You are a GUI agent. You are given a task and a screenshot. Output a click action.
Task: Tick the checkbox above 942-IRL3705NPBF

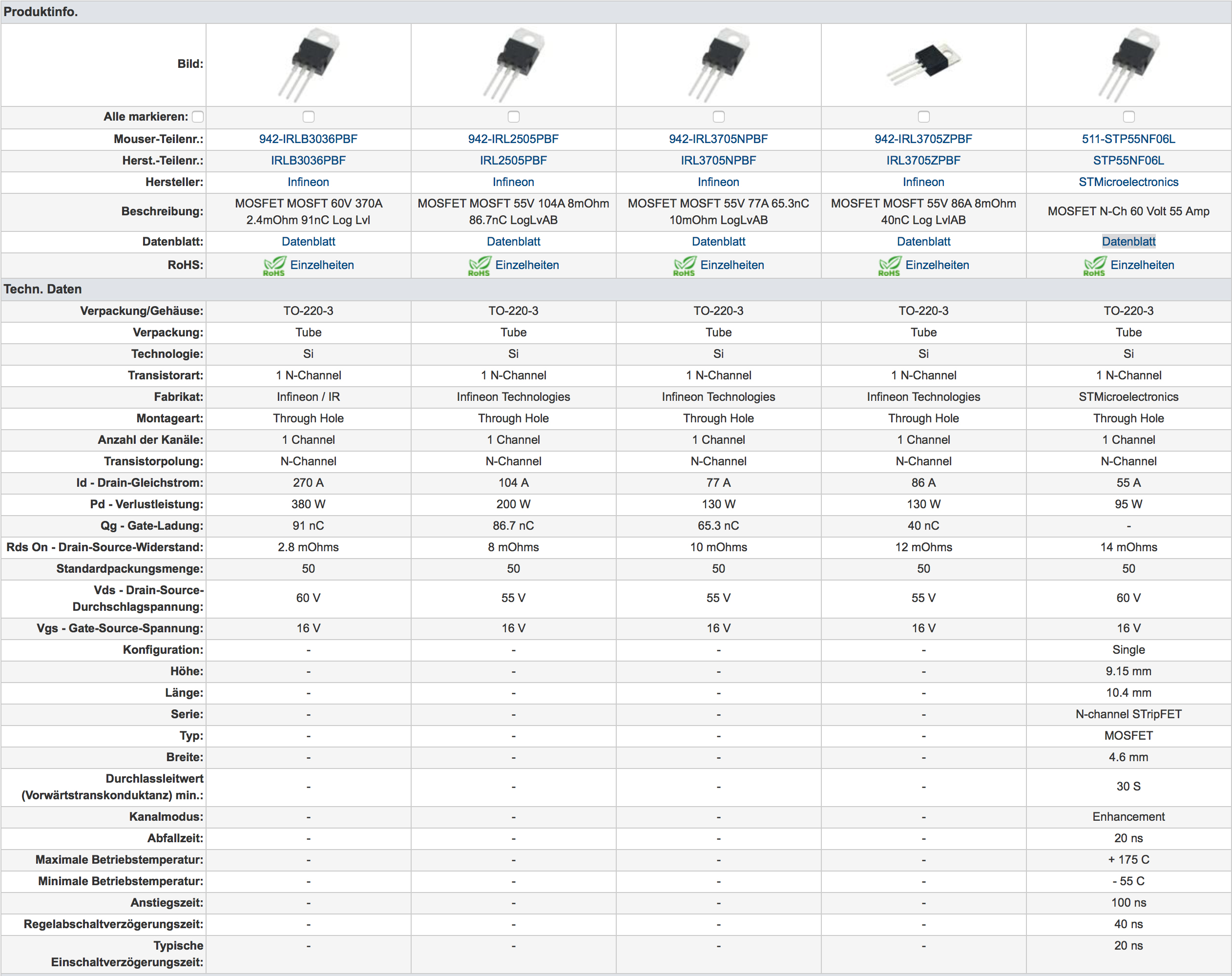(x=719, y=117)
